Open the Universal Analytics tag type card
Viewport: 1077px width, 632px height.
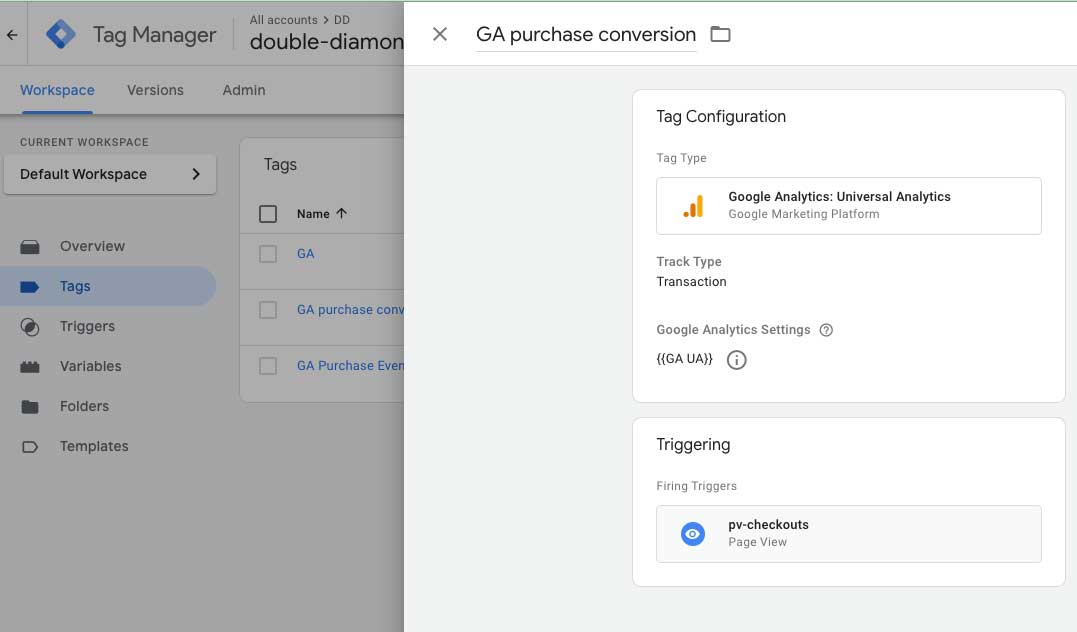[848, 206]
